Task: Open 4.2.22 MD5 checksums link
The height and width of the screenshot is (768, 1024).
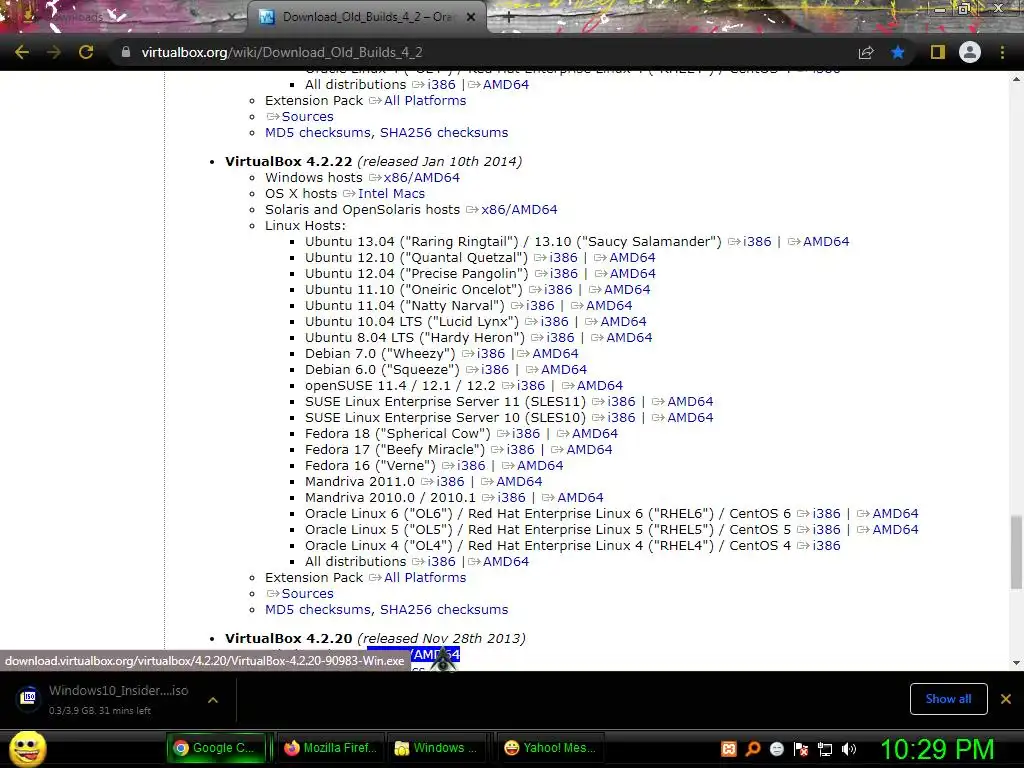Action: click(x=319, y=610)
